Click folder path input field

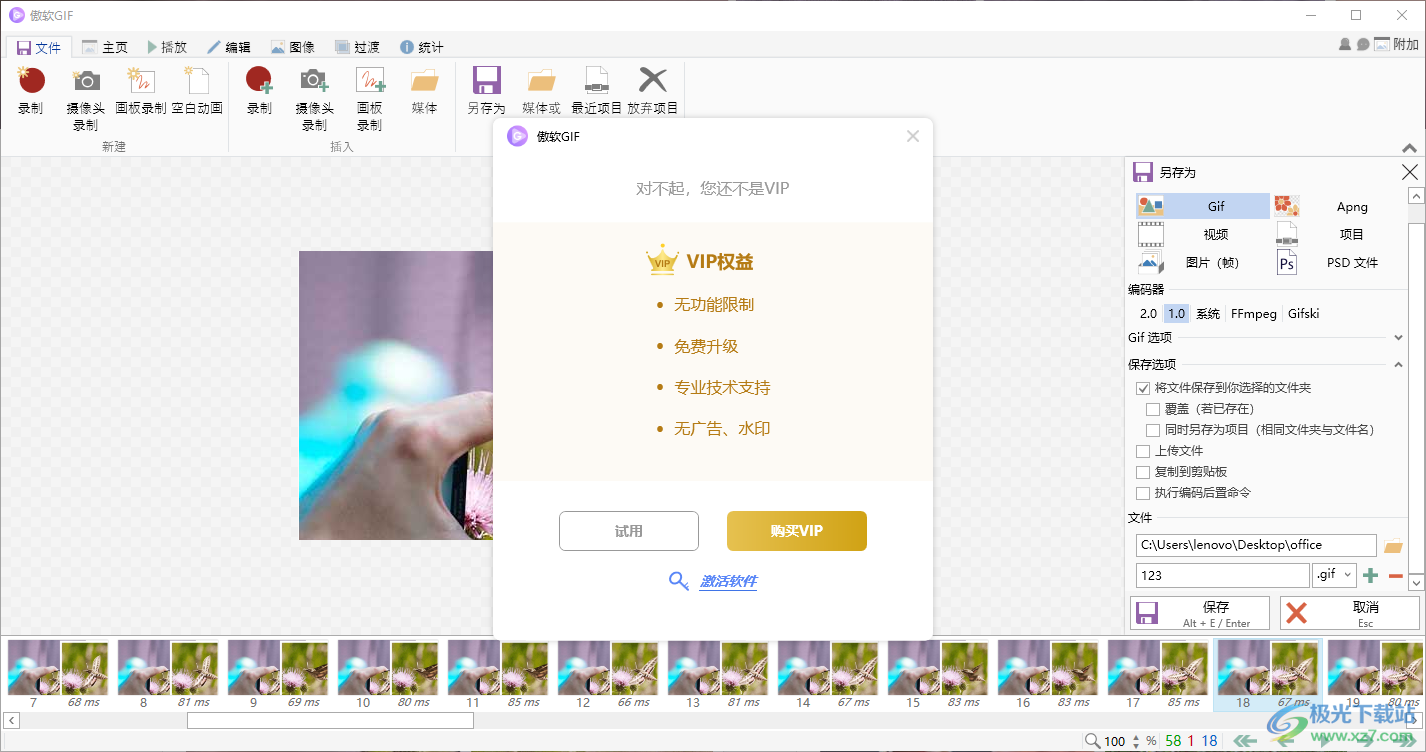(1256, 546)
